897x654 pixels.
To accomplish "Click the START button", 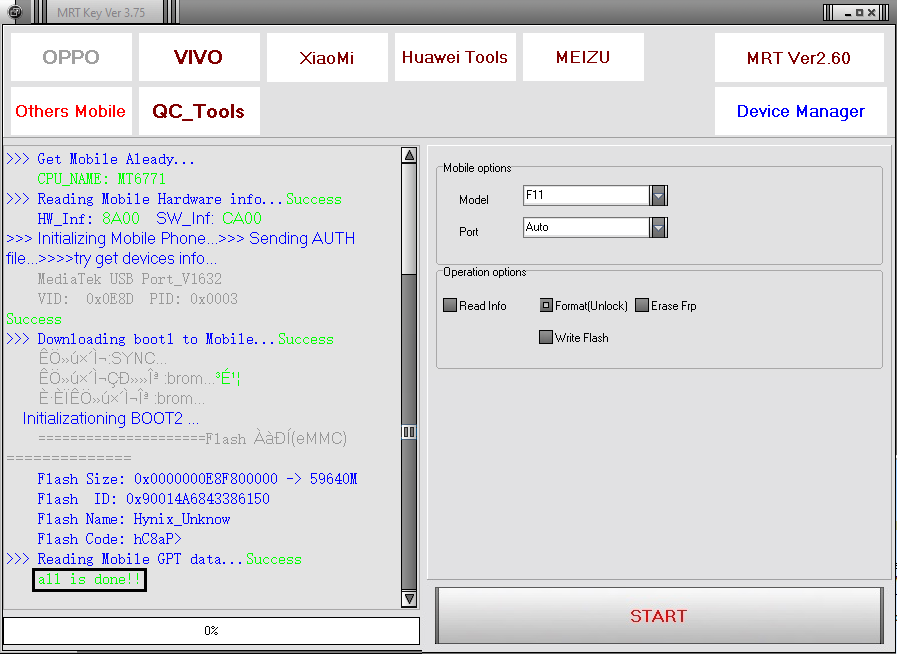I will click(x=659, y=616).
